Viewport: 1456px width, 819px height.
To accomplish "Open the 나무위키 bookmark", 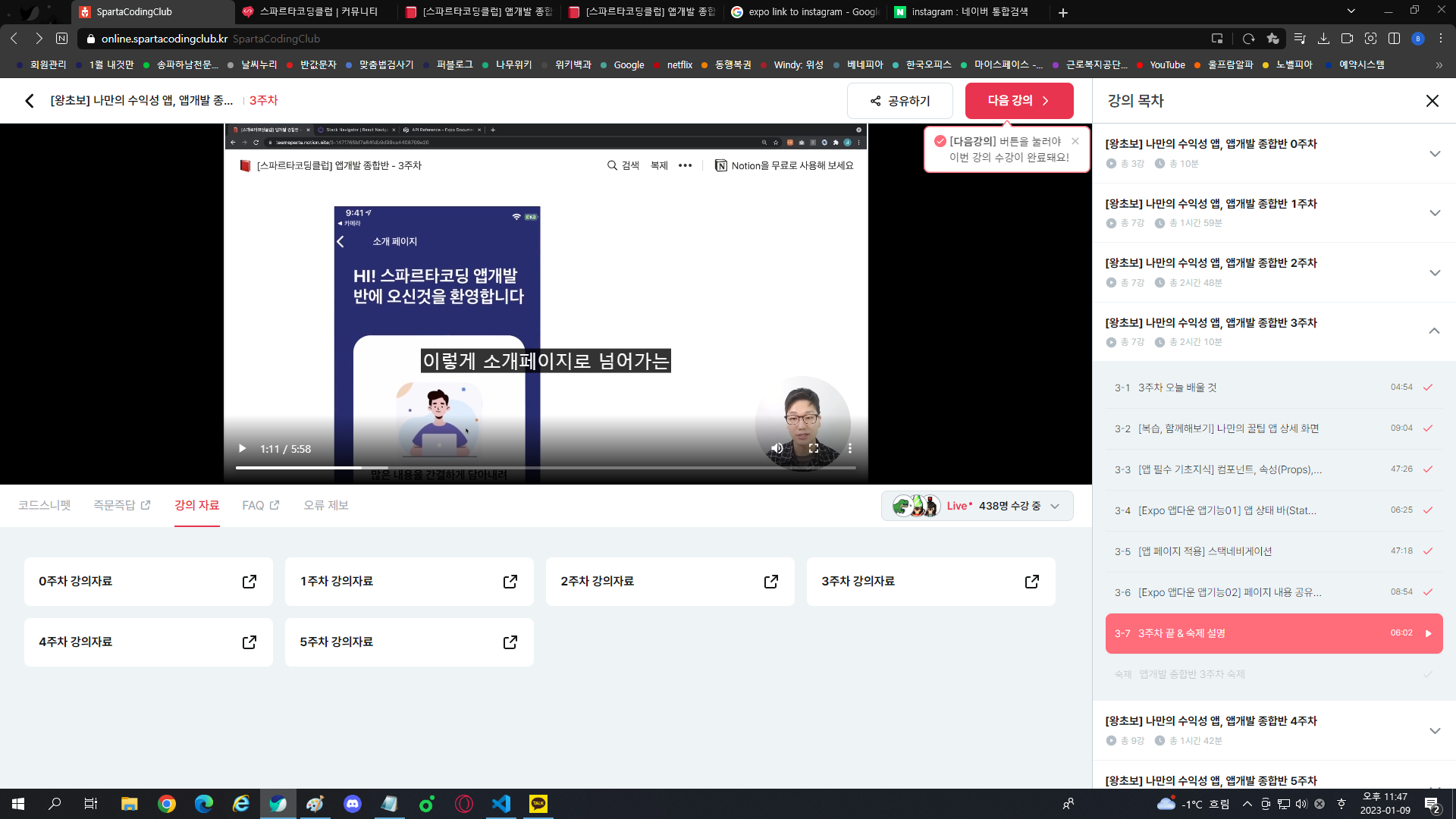I will [x=507, y=65].
